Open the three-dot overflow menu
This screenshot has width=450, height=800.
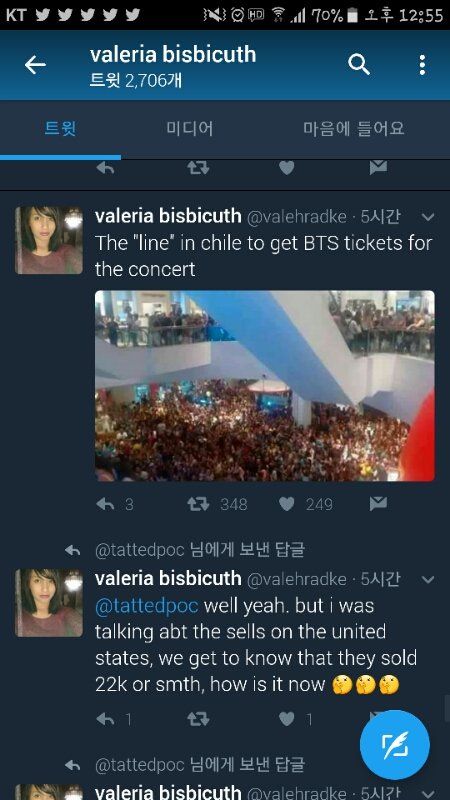tap(422, 65)
